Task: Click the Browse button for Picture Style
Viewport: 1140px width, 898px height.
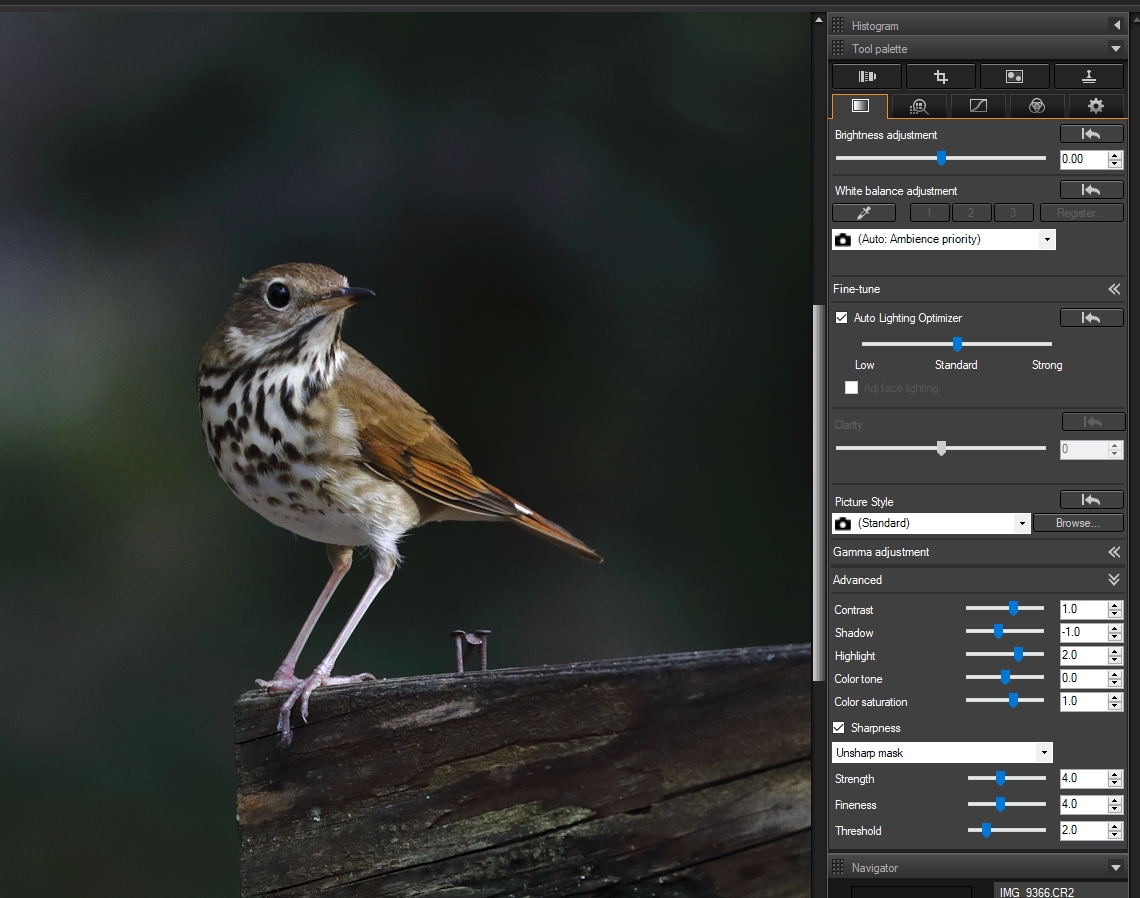Action: coord(1077,523)
